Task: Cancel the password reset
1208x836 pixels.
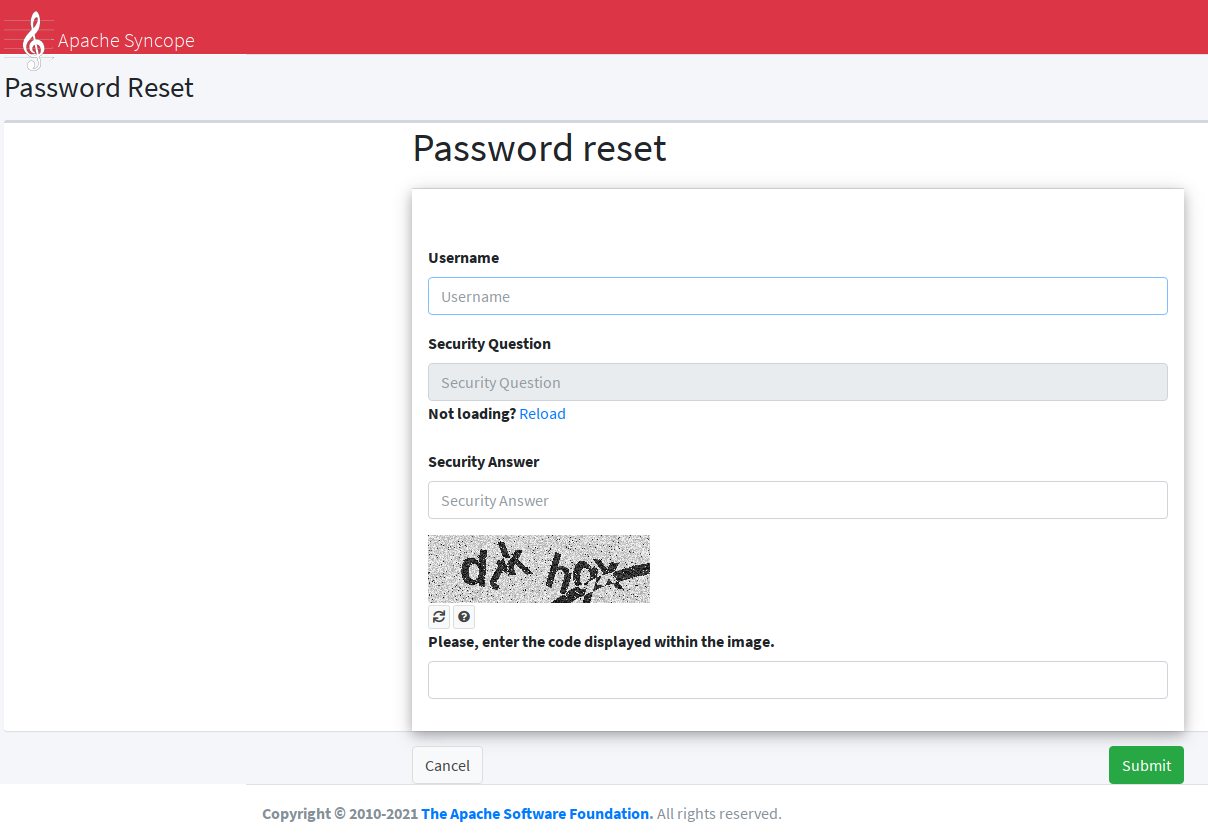Action: coord(447,765)
